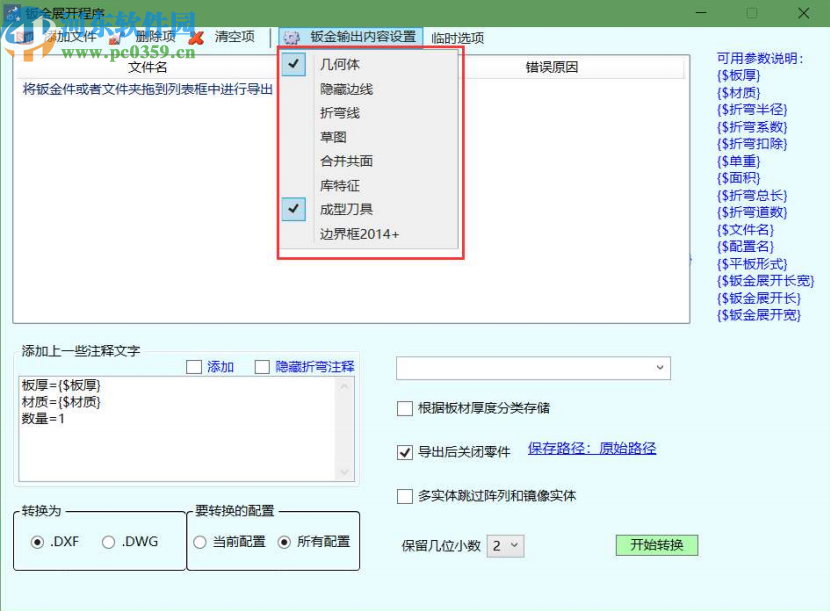This screenshot has width=830, height=611.
Task: Minimize the 钣金展开程序 window
Action: coord(701,13)
